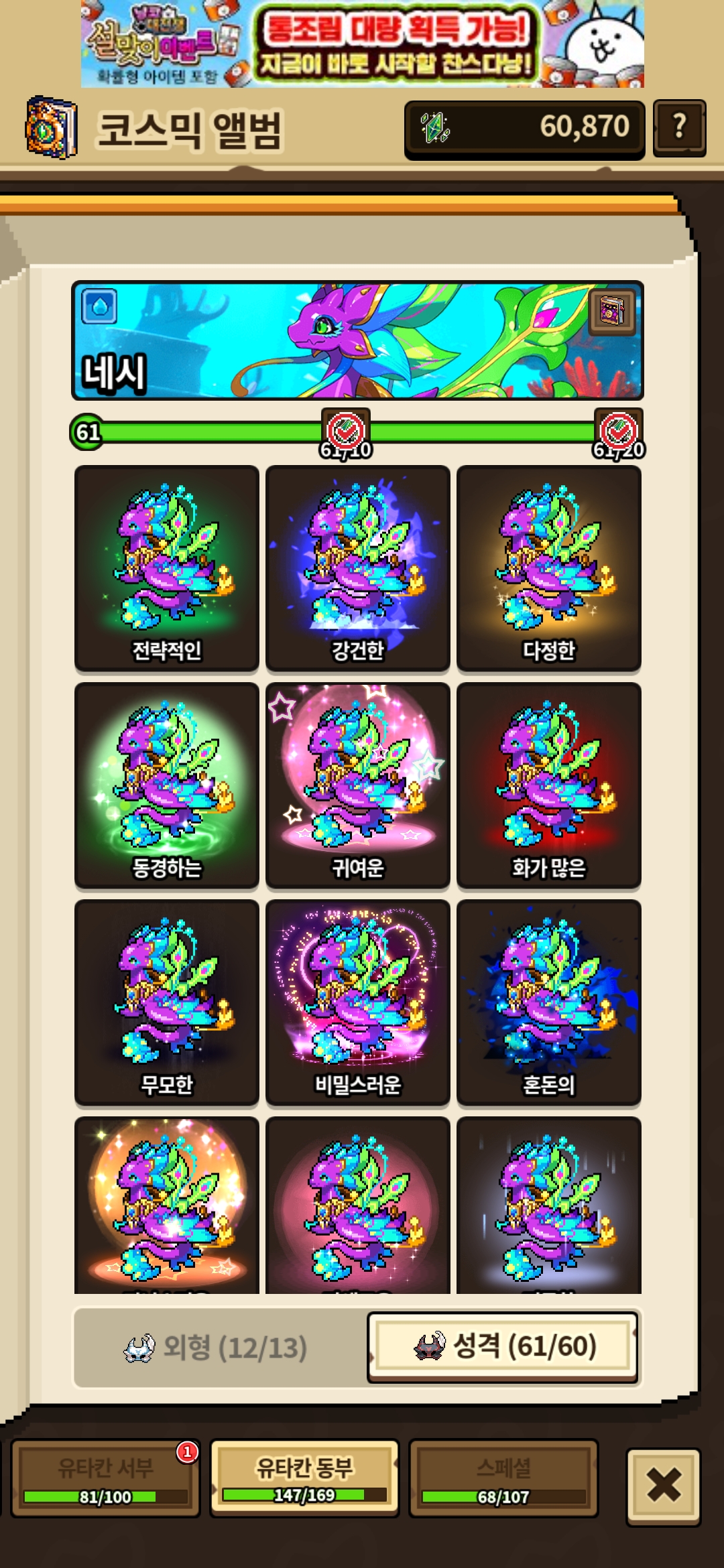
Task: Select the 유타칸 동부 region
Action: tap(304, 1478)
